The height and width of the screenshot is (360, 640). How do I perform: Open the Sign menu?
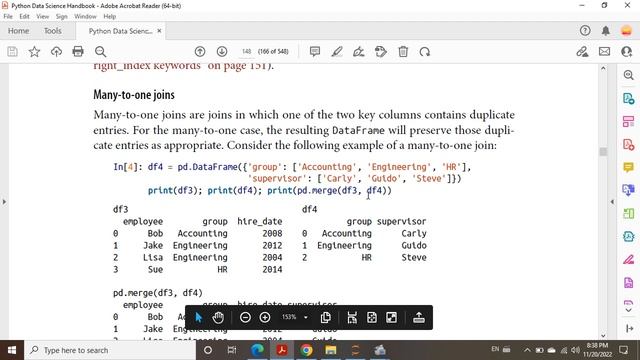(x=62, y=16)
